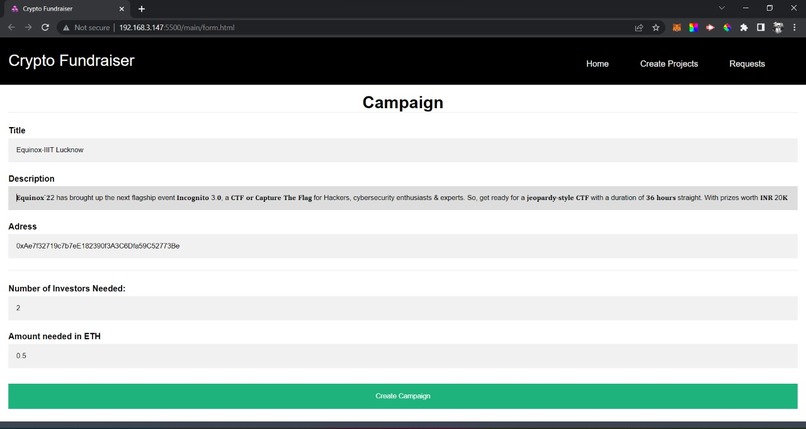The width and height of the screenshot is (806, 429).
Task: Focus the Description text field
Action: (x=402, y=198)
